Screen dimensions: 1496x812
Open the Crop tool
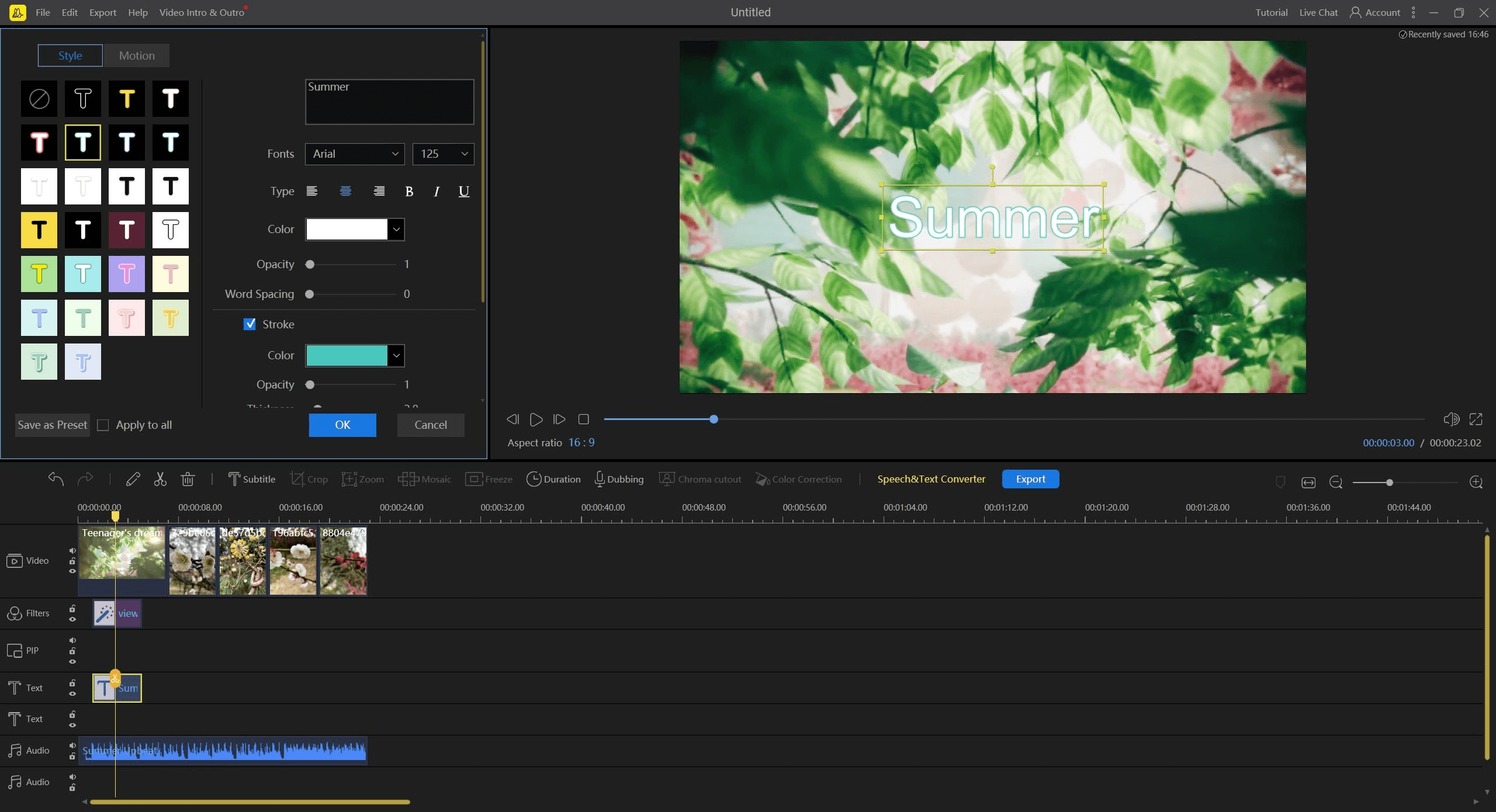309,478
